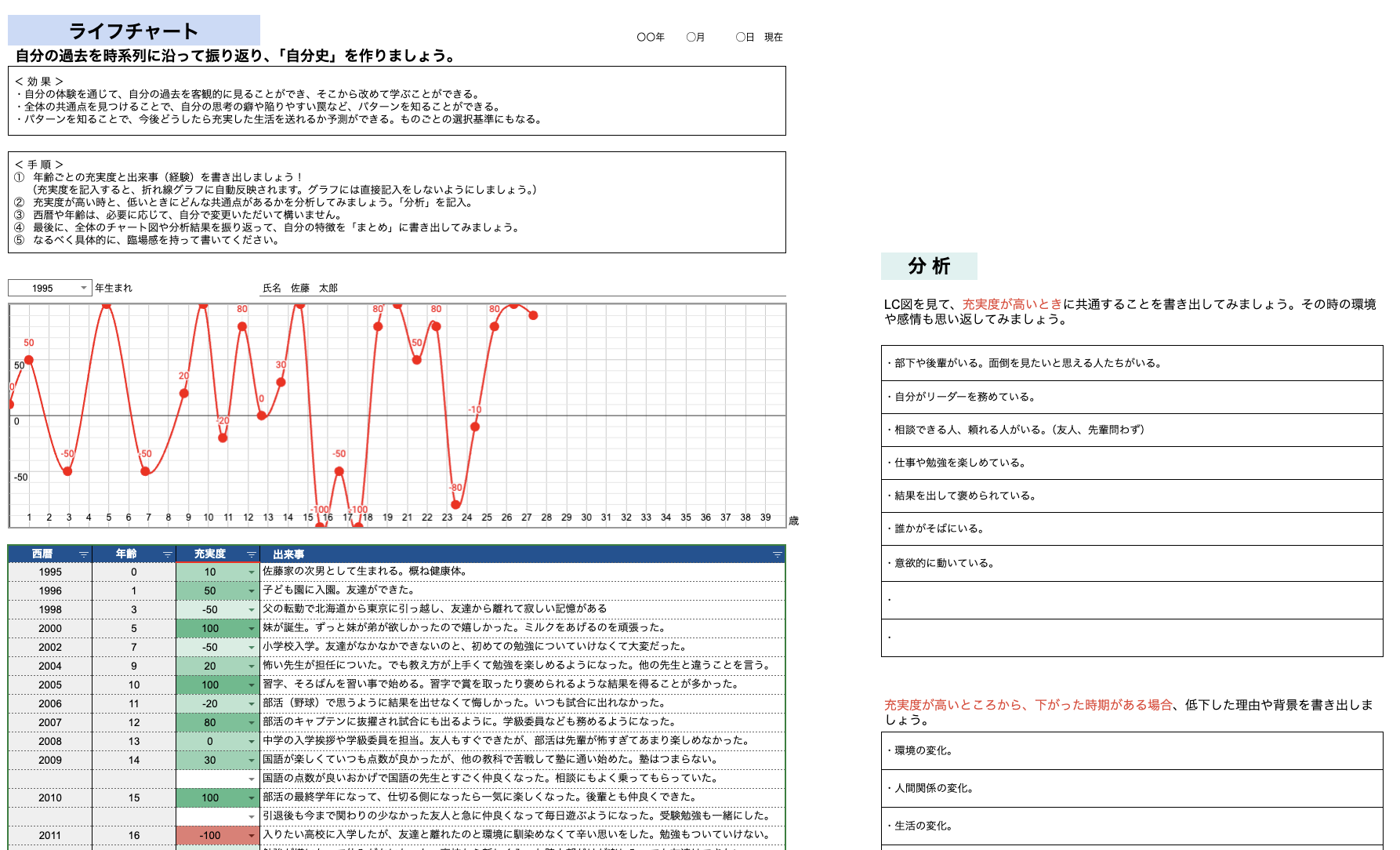Expand 充実度 dropdown for year 1995 row
This screenshot has width=1400, height=850.
click(251, 572)
